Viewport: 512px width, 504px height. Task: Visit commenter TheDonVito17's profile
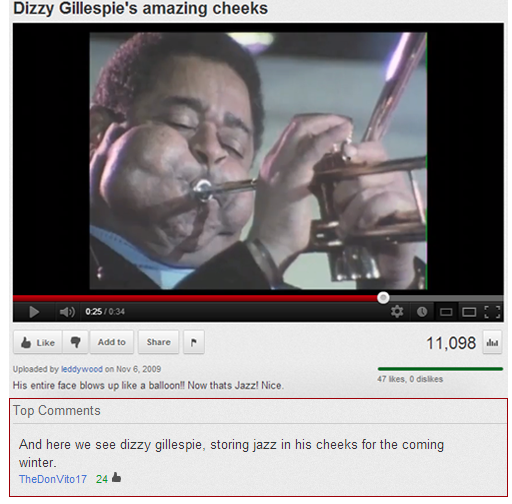[x=53, y=479]
